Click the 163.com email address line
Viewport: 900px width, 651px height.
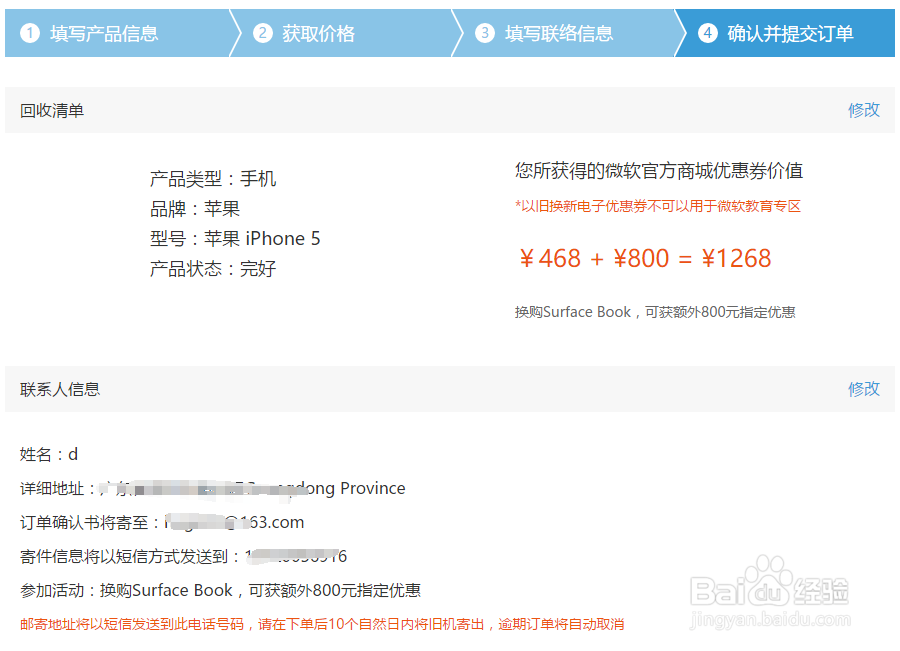point(162,522)
